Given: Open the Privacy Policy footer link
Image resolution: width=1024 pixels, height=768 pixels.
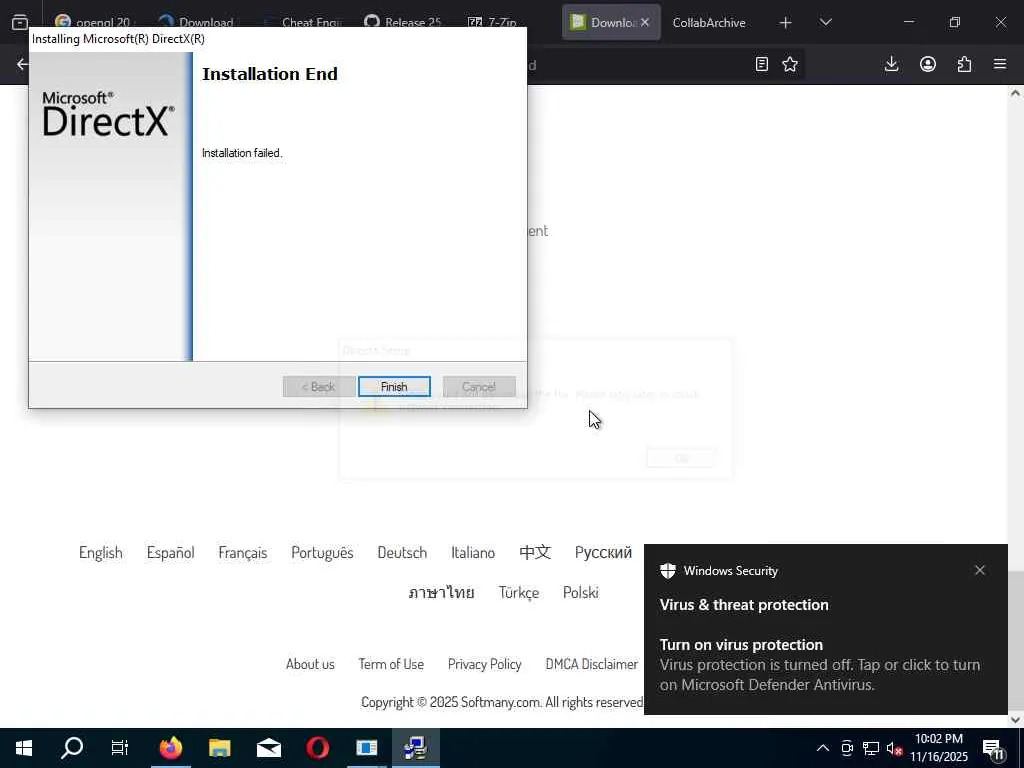Looking at the screenshot, I should click(485, 664).
